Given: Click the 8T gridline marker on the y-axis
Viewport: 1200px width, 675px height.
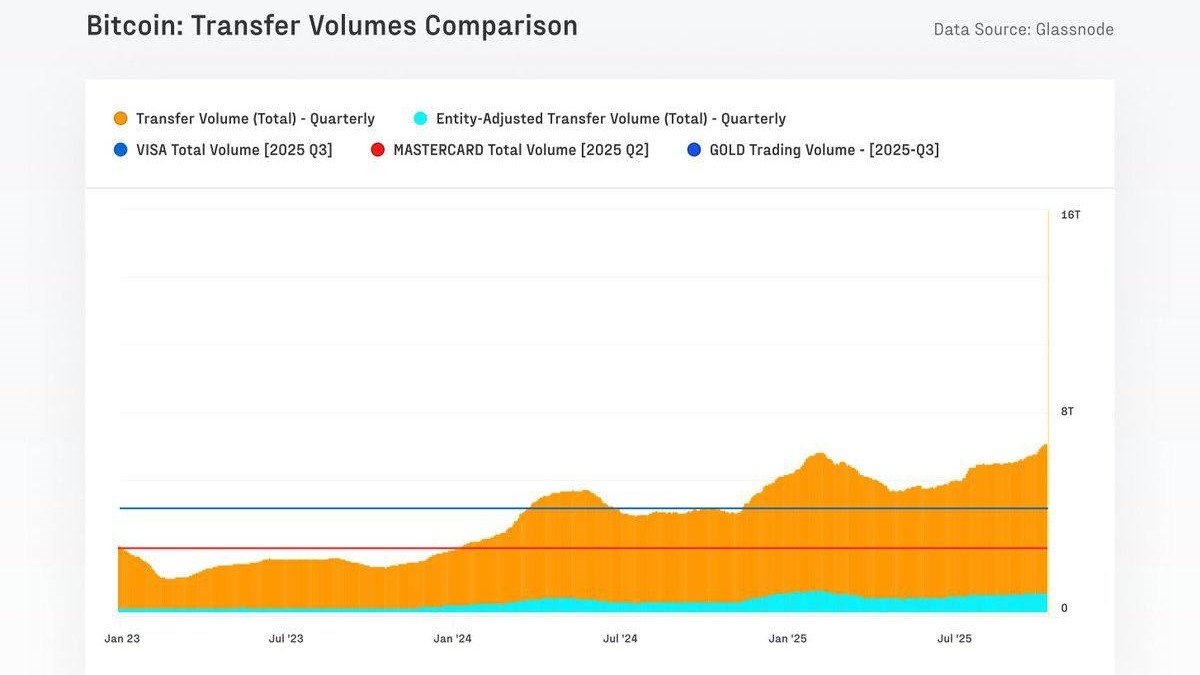Looking at the screenshot, I should tap(1067, 410).
